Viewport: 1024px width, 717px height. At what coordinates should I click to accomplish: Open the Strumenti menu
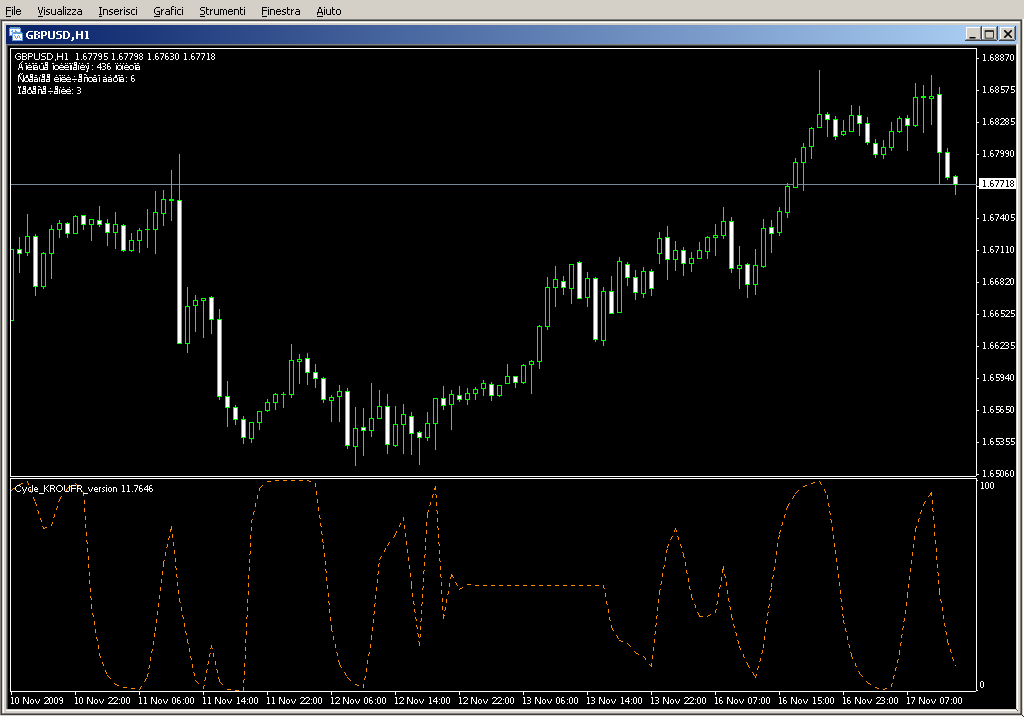(223, 11)
